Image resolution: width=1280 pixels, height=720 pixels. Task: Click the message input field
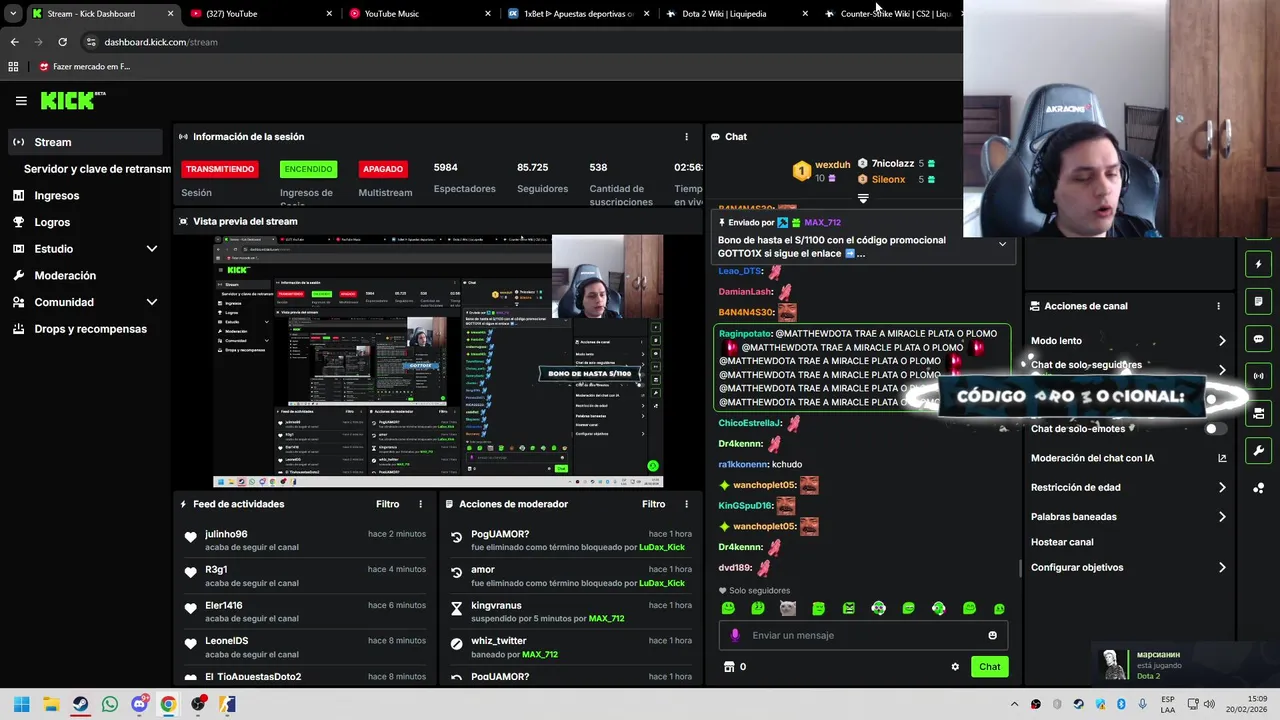click(x=863, y=635)
